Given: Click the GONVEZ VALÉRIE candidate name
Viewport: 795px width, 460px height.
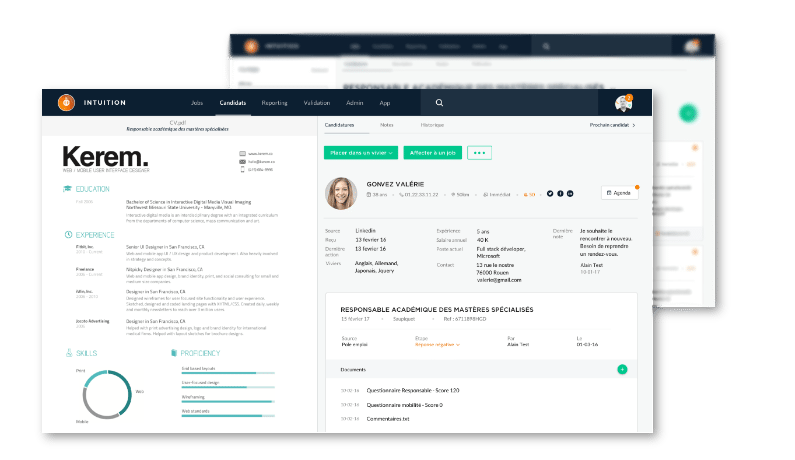Looking at the screenshot, I should pos(395,184).
